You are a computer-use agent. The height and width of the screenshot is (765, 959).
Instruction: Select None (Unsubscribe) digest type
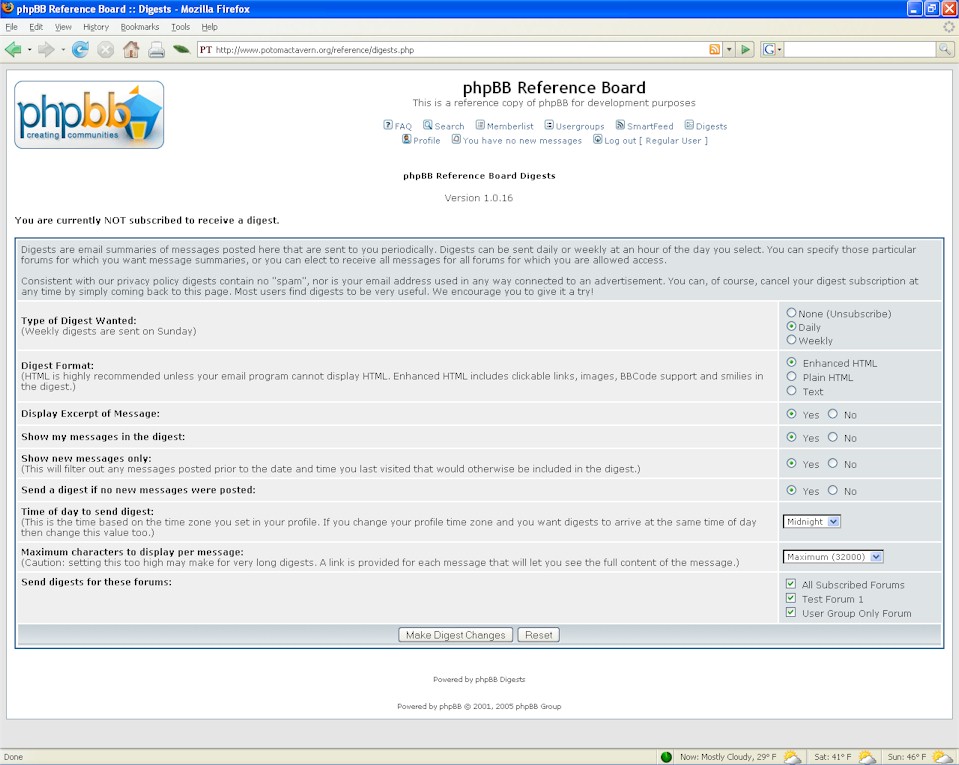(791, 312)
